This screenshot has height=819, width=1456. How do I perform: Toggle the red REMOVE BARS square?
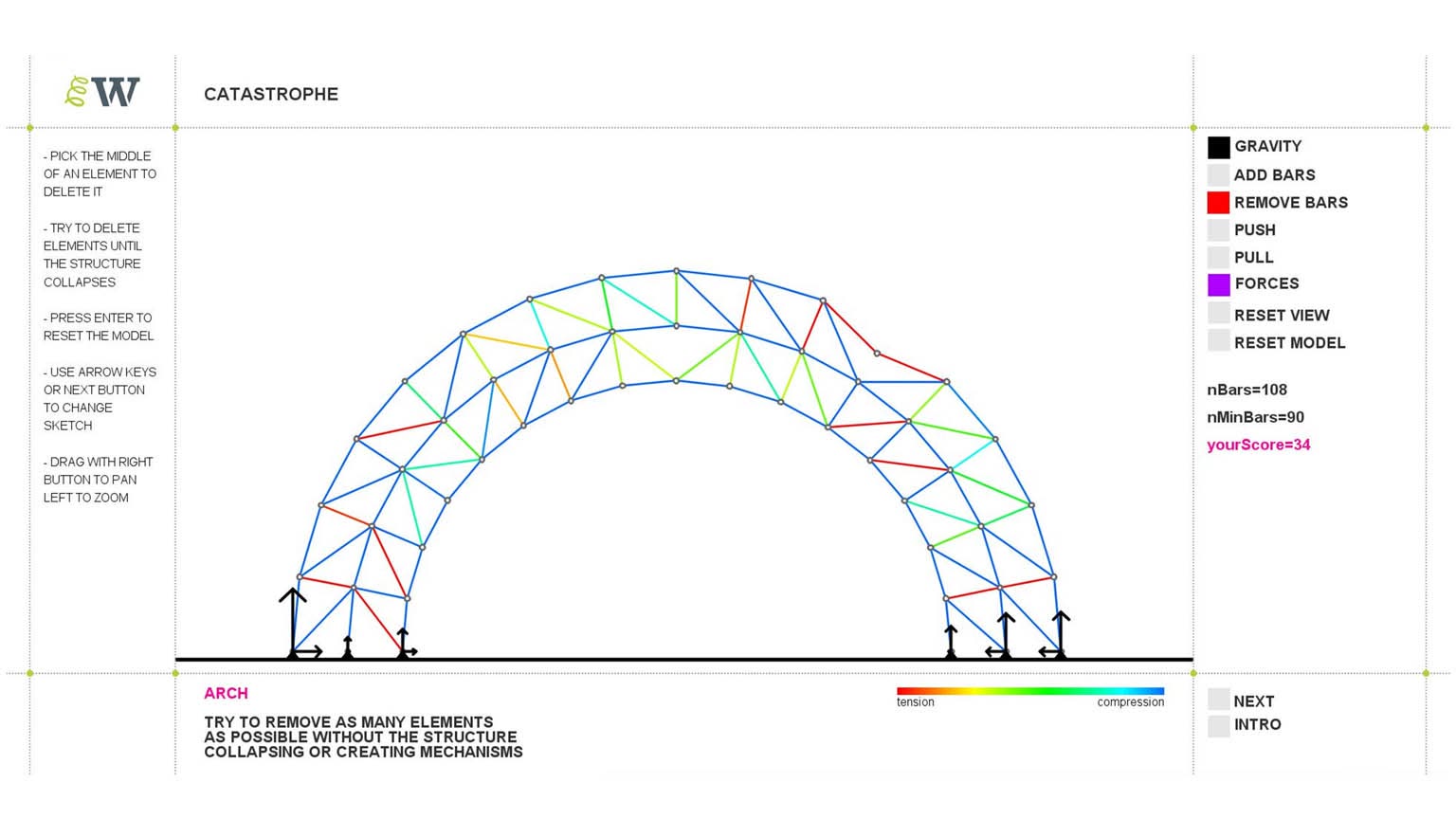point(1218,202)
